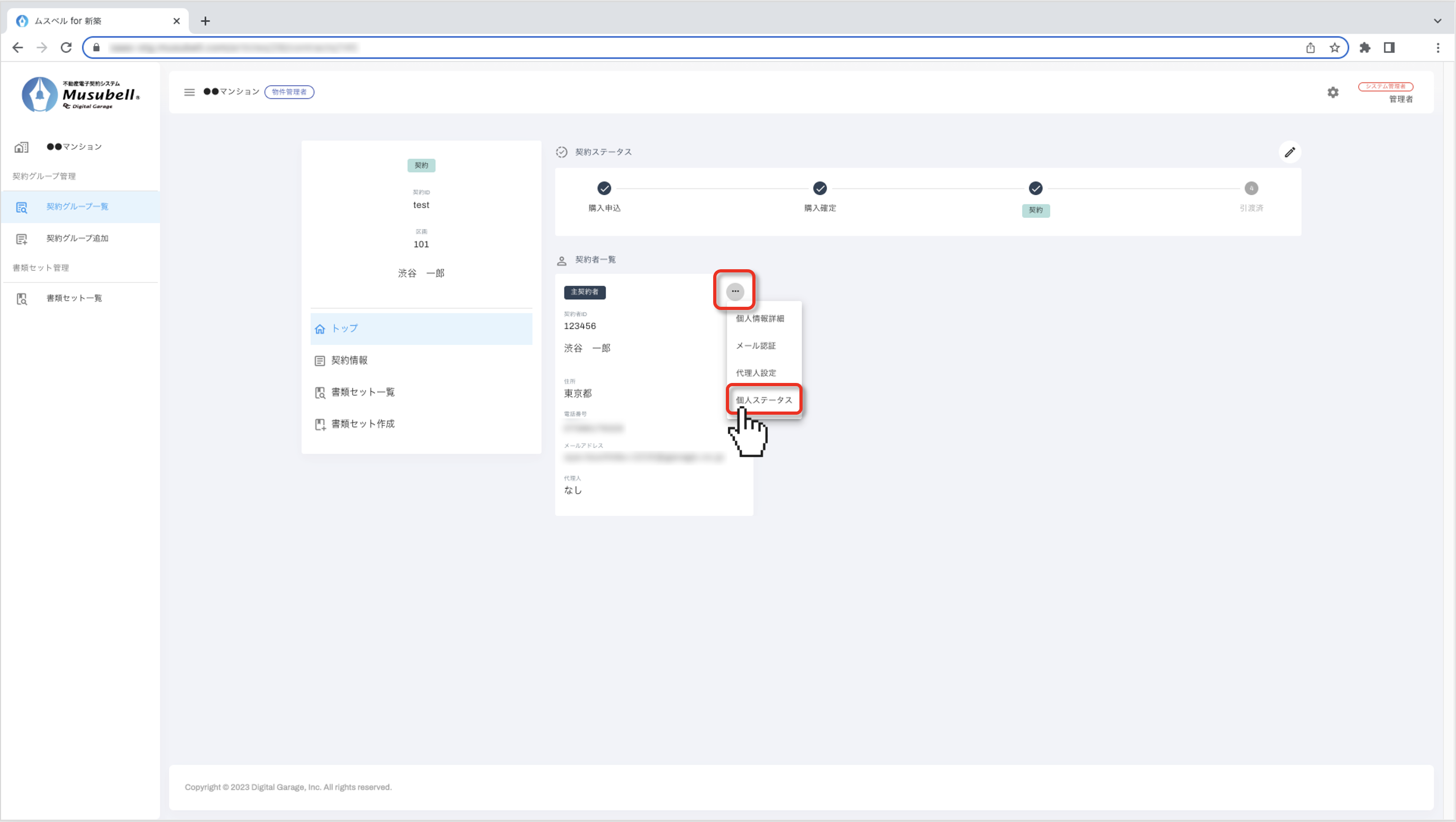Viewport: 1456px width, 822px height.
Task: Open the settings gear icon
Action: (x=1333, y=92)
